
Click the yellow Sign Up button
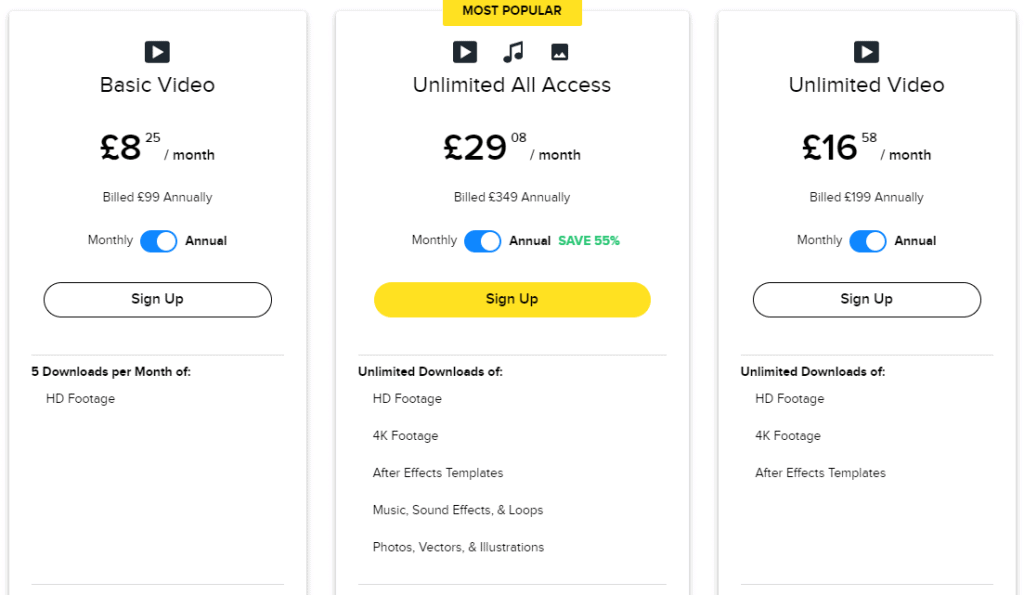[x=512, y=300]
